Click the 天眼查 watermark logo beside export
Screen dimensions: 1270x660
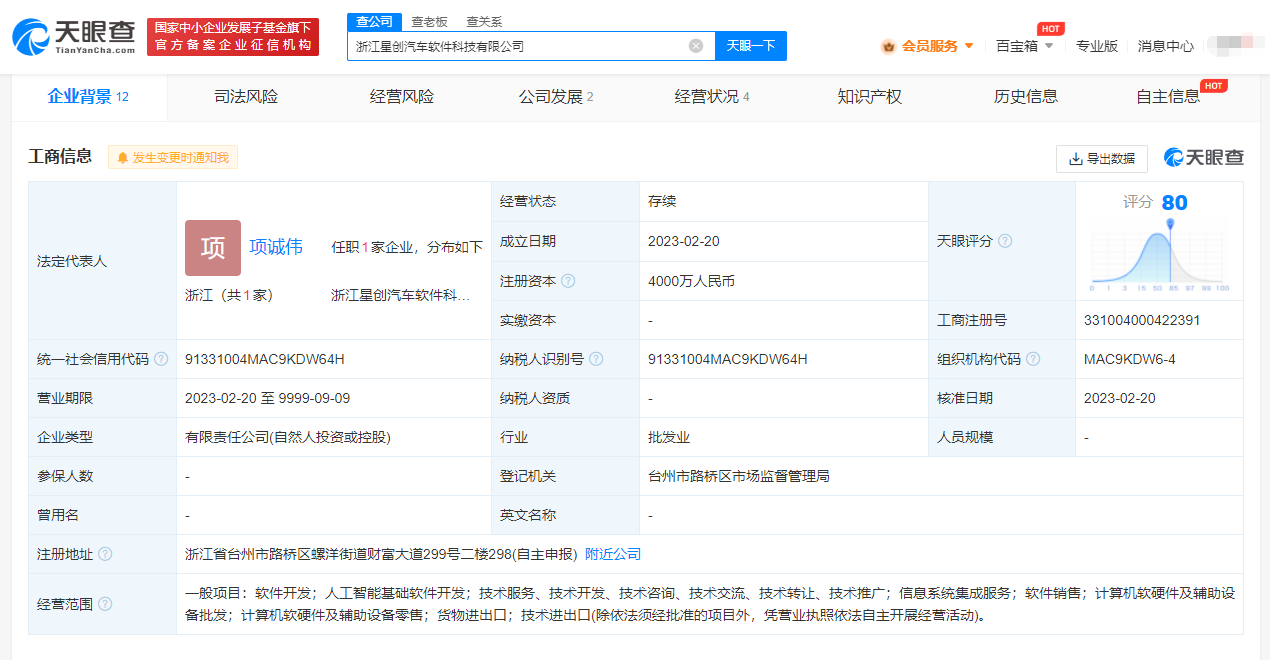[1204, 158]
